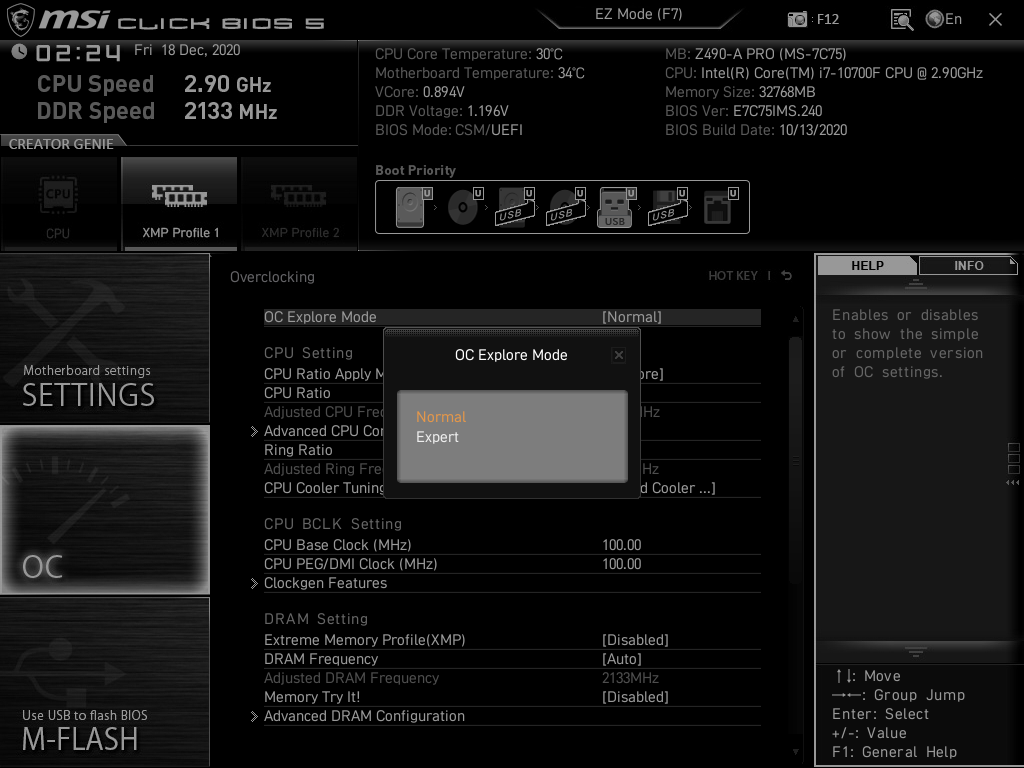The height and width of the screenshot is (768, 1024).
Task: Select the USB hard disk boot icon
Action: point(515,206)
